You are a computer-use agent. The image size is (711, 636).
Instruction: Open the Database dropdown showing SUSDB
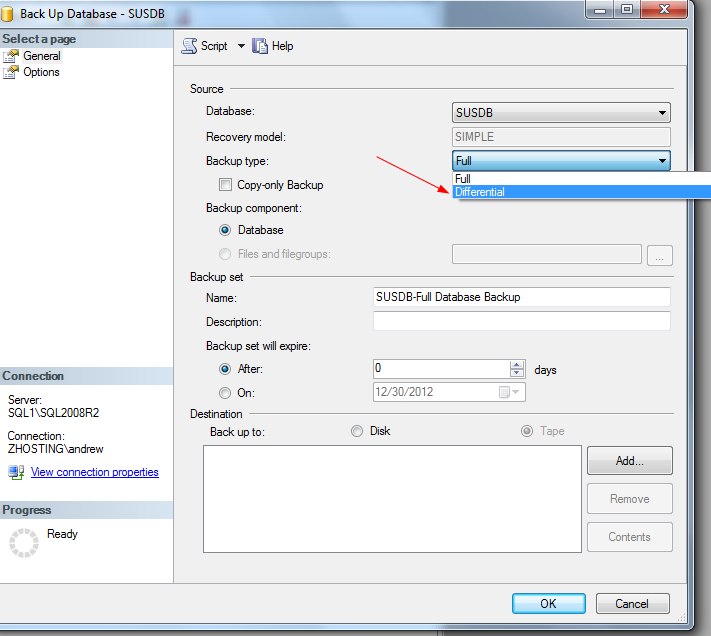[x=561, y=112]
